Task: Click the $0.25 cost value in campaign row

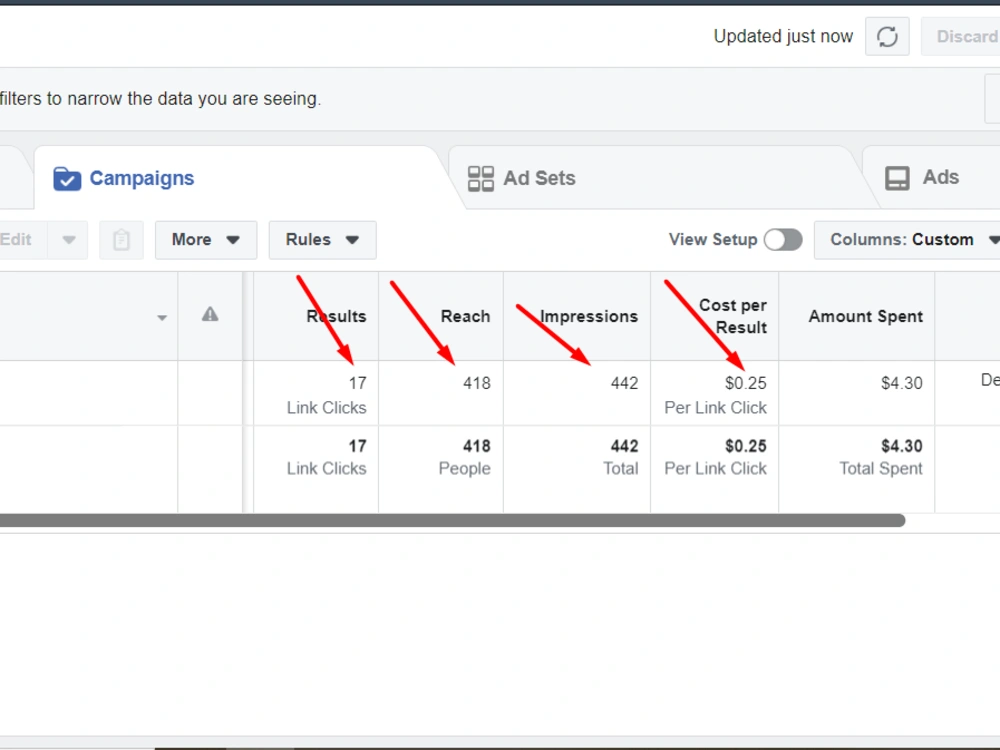Action: click(x=746, y=383)
